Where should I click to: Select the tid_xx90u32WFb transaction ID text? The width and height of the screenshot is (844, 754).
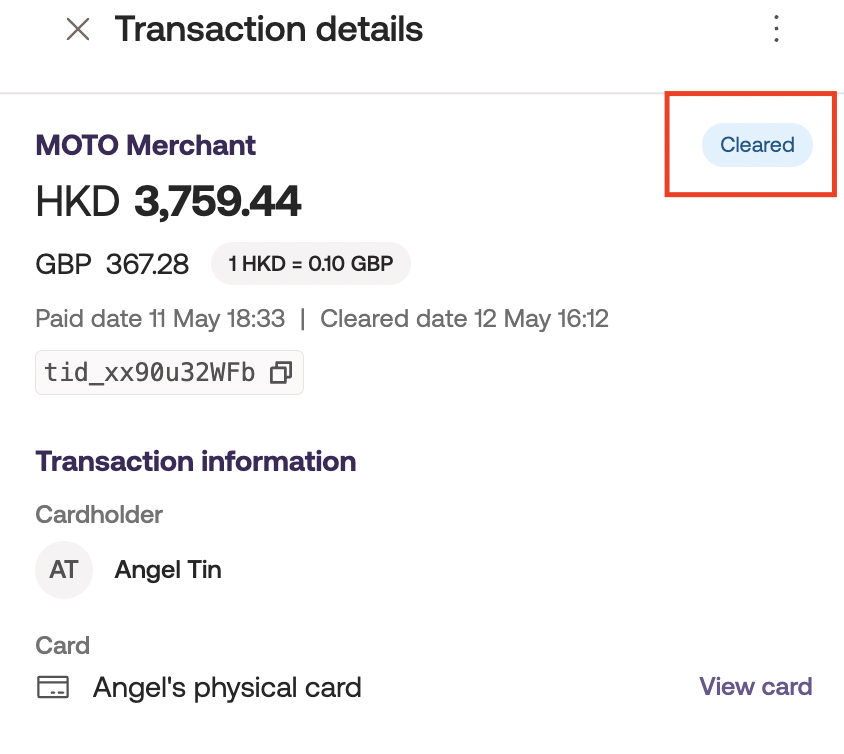click(x=150, y=373)
